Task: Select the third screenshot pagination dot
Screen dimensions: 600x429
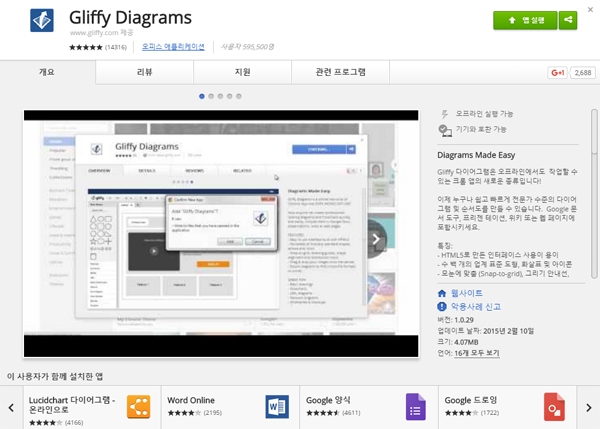Action: coord(220,96)
